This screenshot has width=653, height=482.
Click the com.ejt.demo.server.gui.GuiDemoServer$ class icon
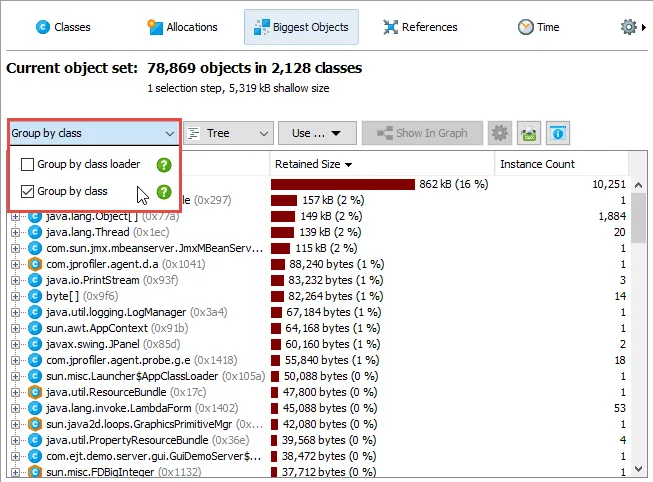35,456
